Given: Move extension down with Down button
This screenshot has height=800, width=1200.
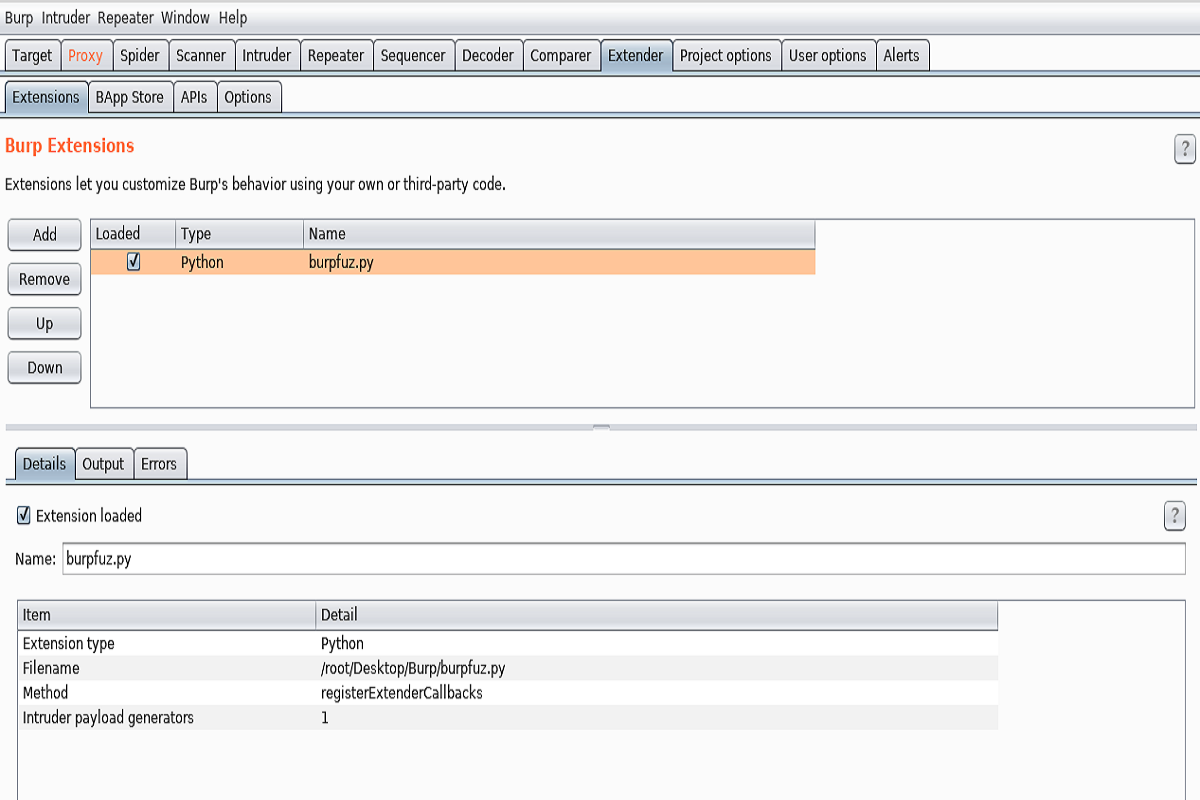Looking at the screenshot, I should (x=45, y=367).
